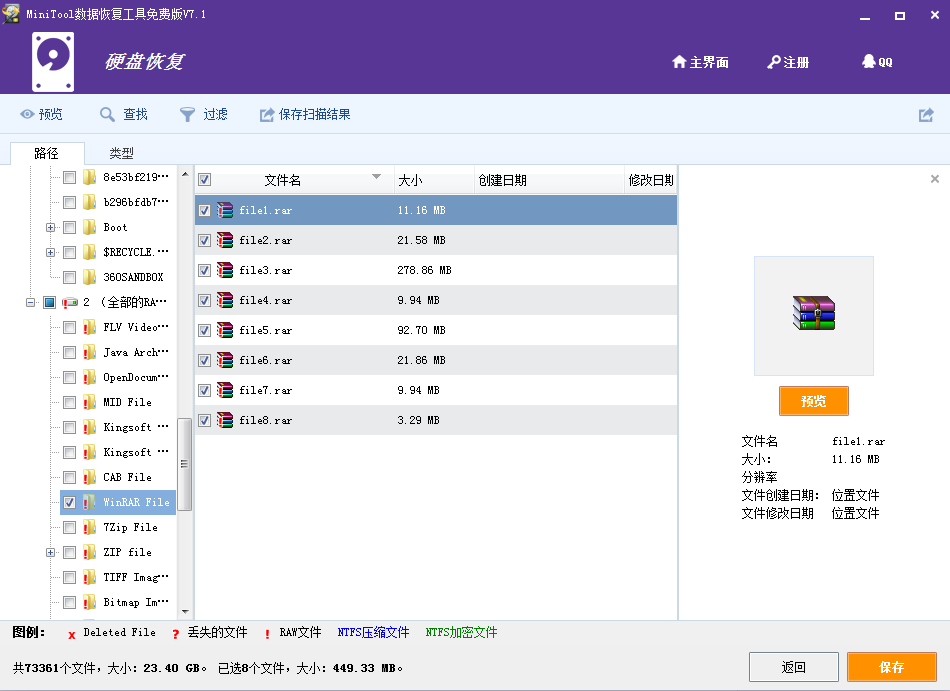
Task: Sort by 大小 column header
Action: coord(434,180)
